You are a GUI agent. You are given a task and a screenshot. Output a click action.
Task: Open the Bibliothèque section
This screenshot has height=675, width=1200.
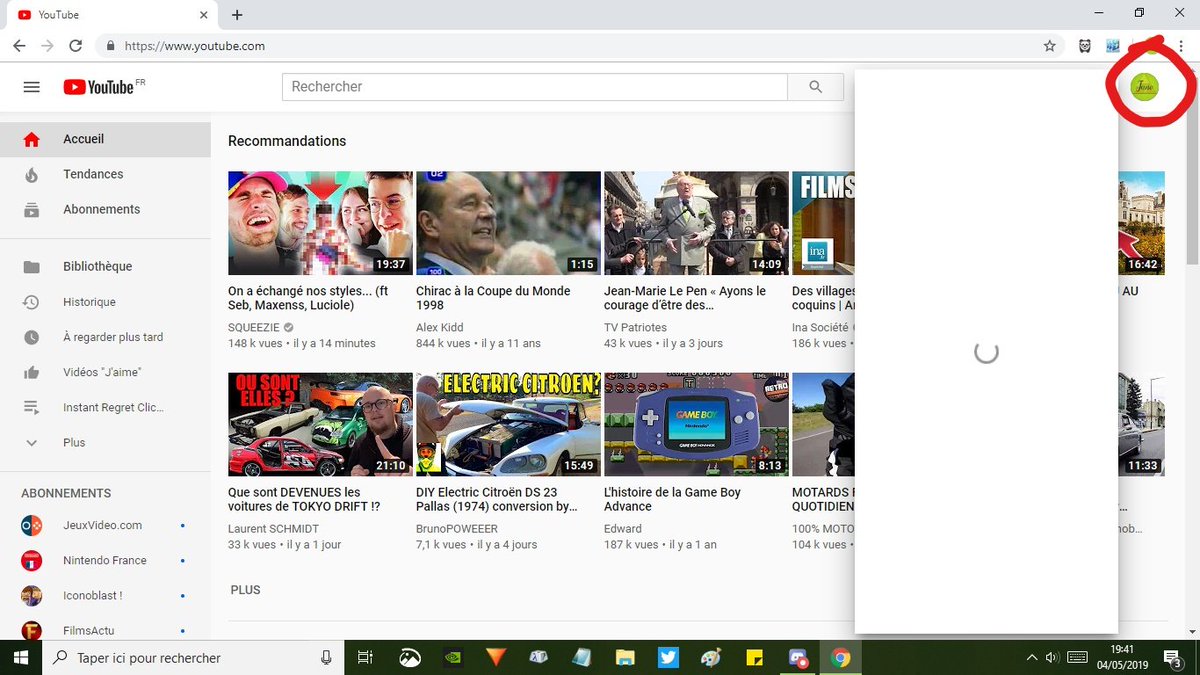(x=105, y=267)
